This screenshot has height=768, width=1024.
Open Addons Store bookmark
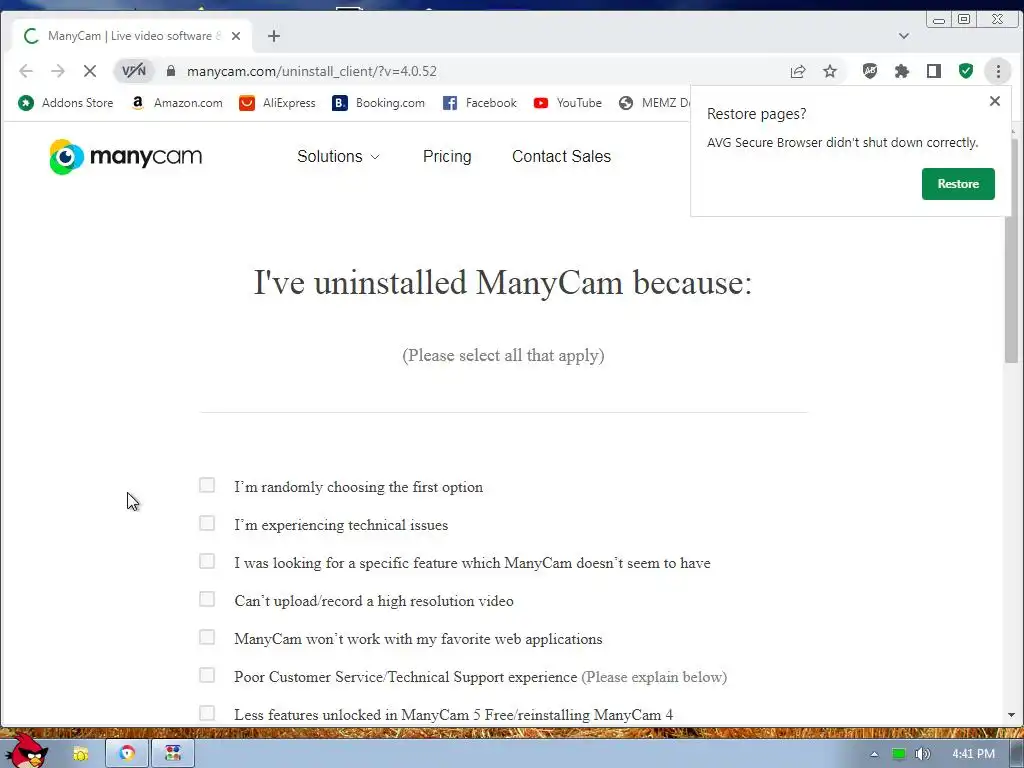click(x=65, y=103)
